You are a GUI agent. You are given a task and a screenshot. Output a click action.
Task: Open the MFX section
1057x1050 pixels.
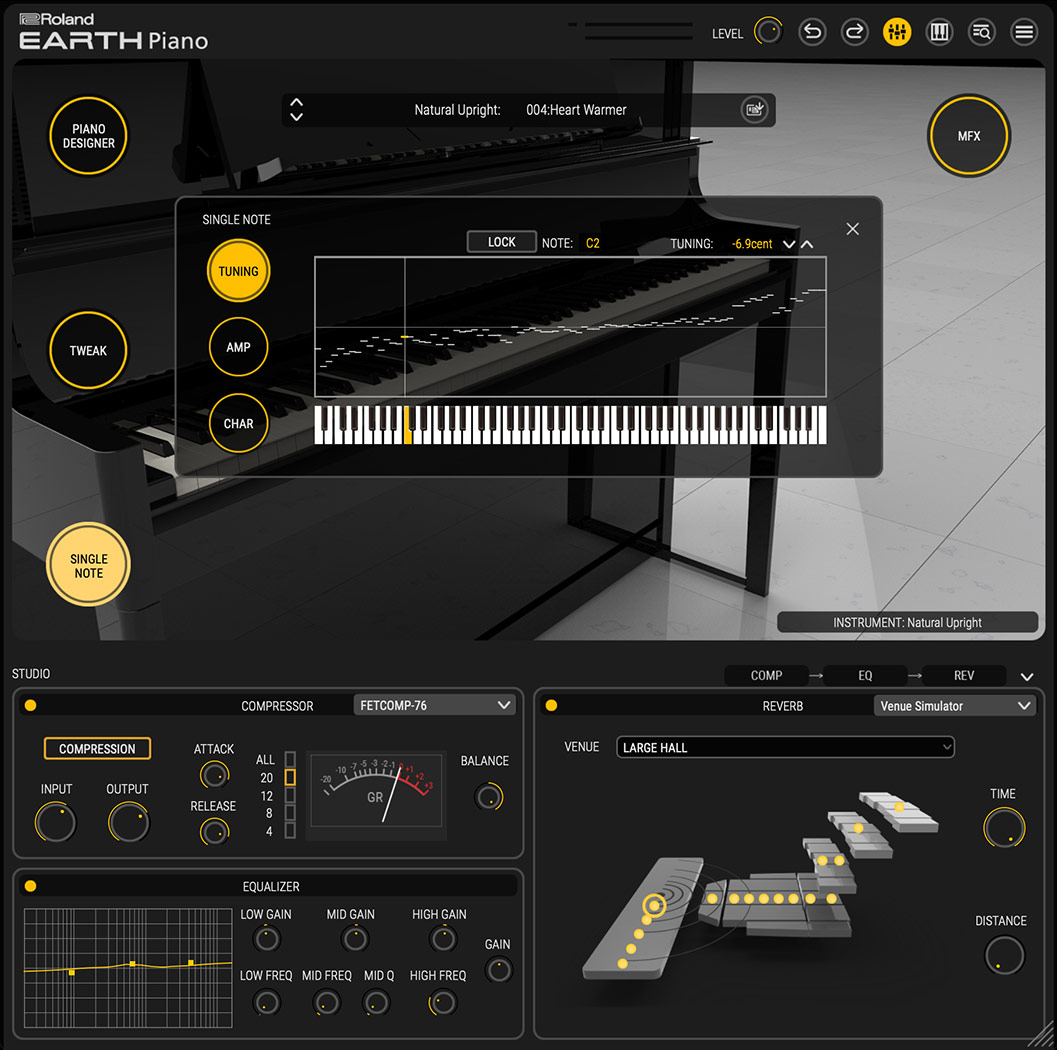[969, 135]
